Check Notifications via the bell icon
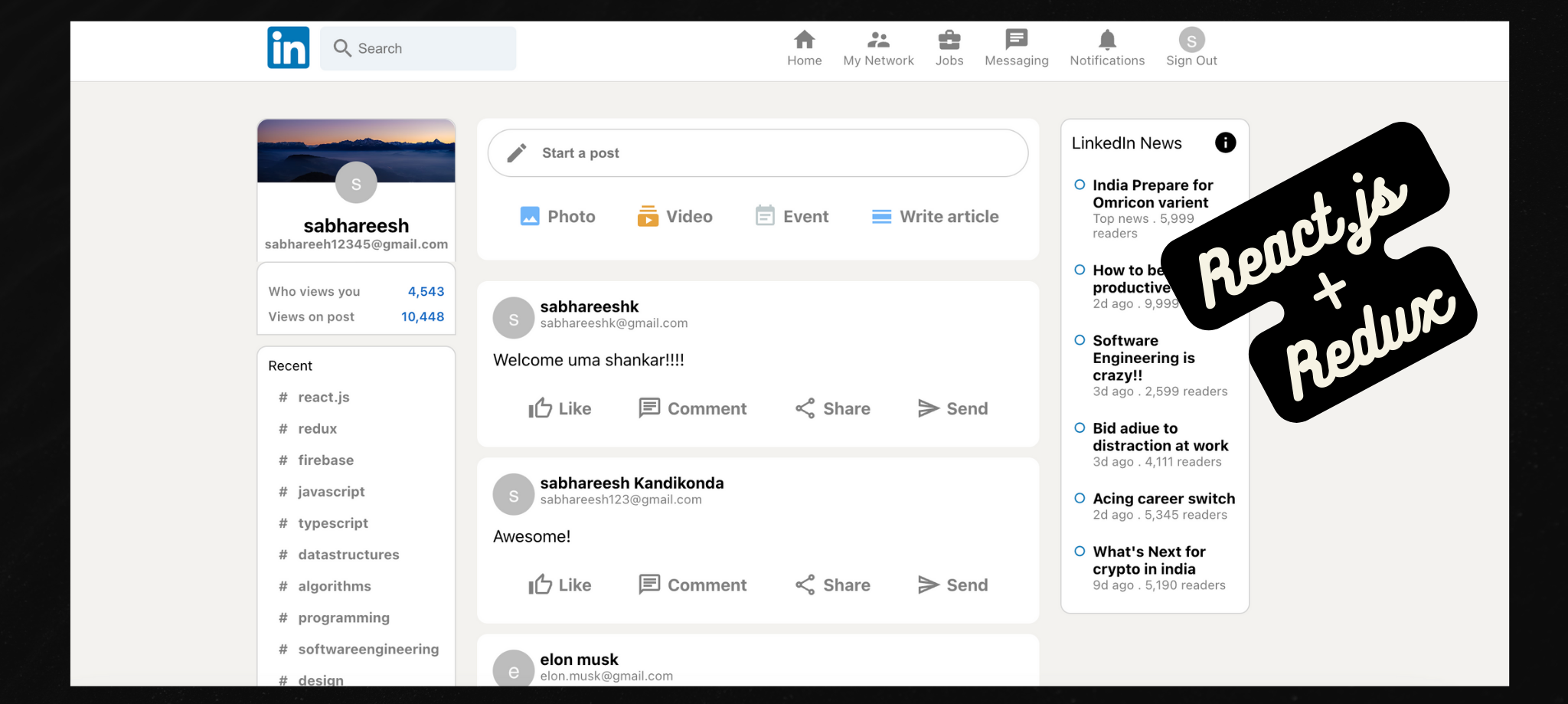This screenshot has width=1568, height=704. pyautogui.click(x=1107, y=47)
